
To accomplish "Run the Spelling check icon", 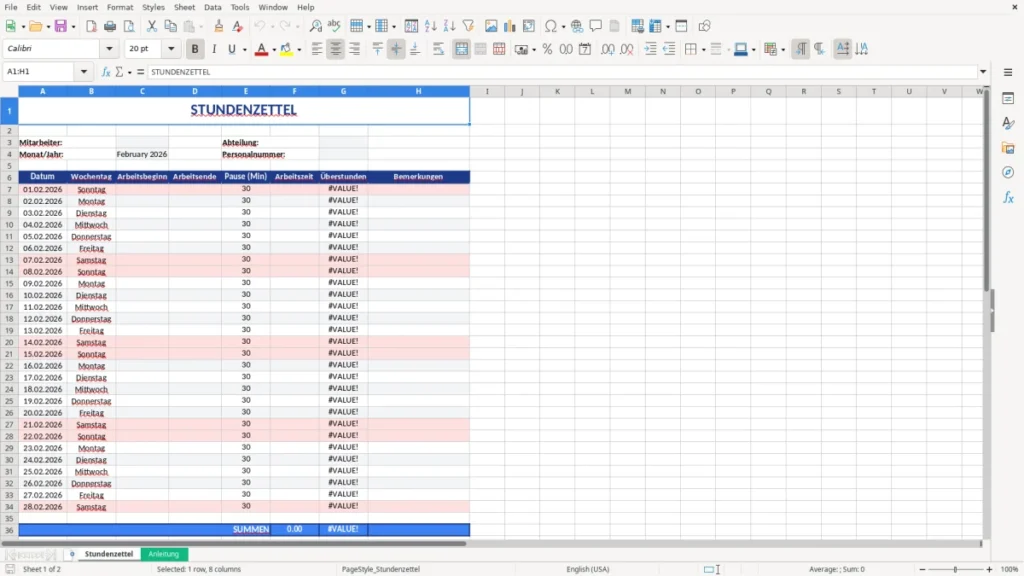I will coord(334,26).
